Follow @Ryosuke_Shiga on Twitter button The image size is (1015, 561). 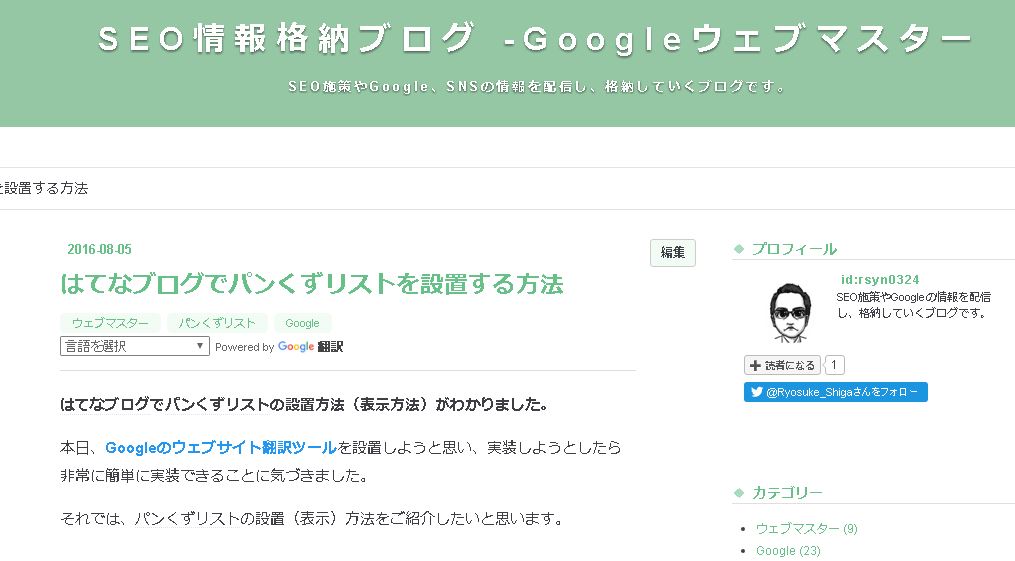[836, 392]
